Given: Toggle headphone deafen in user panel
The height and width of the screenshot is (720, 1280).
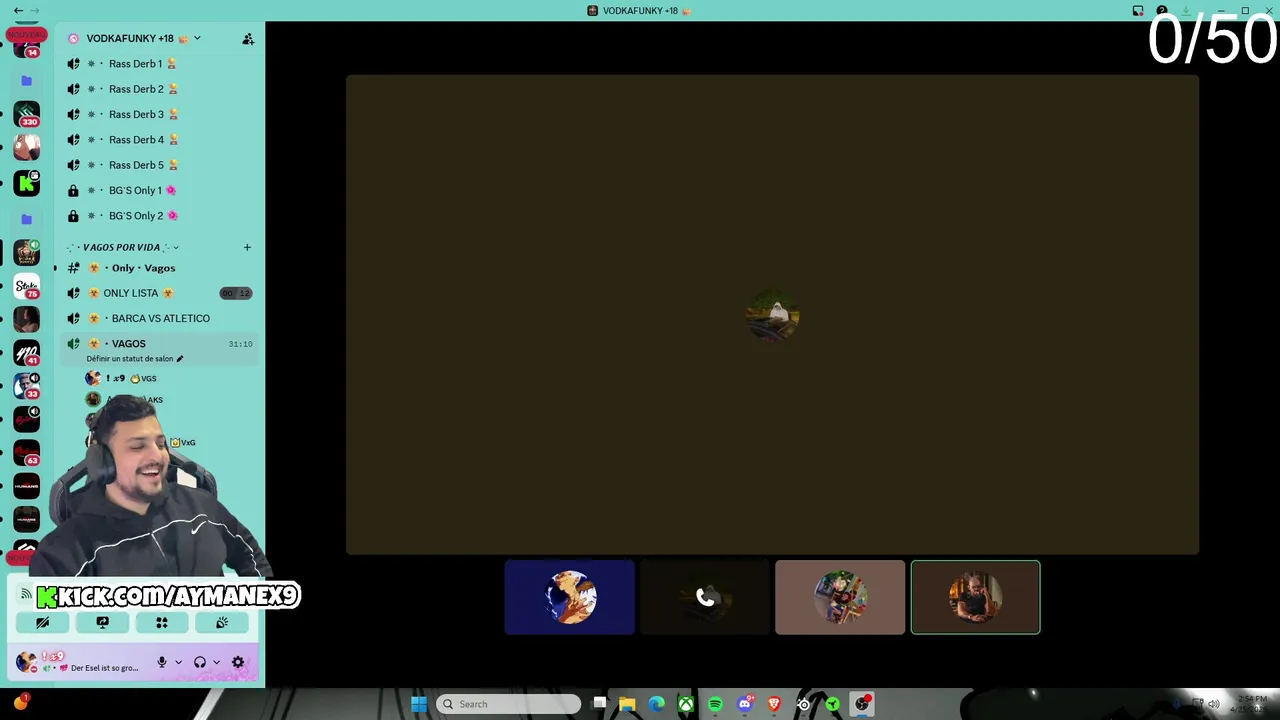Looking at the screenshot, I should pos(200,662).
